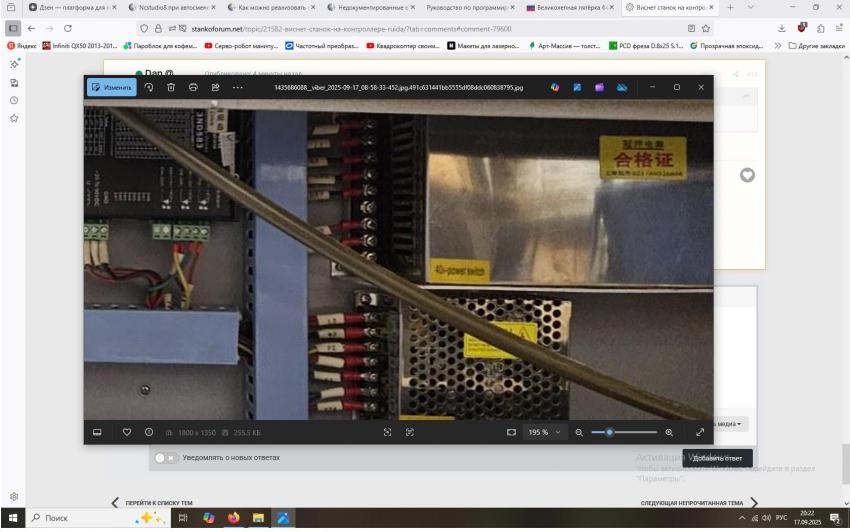
Task: Click the zoom in magnifier icon
Action: (x=669, y=432)
